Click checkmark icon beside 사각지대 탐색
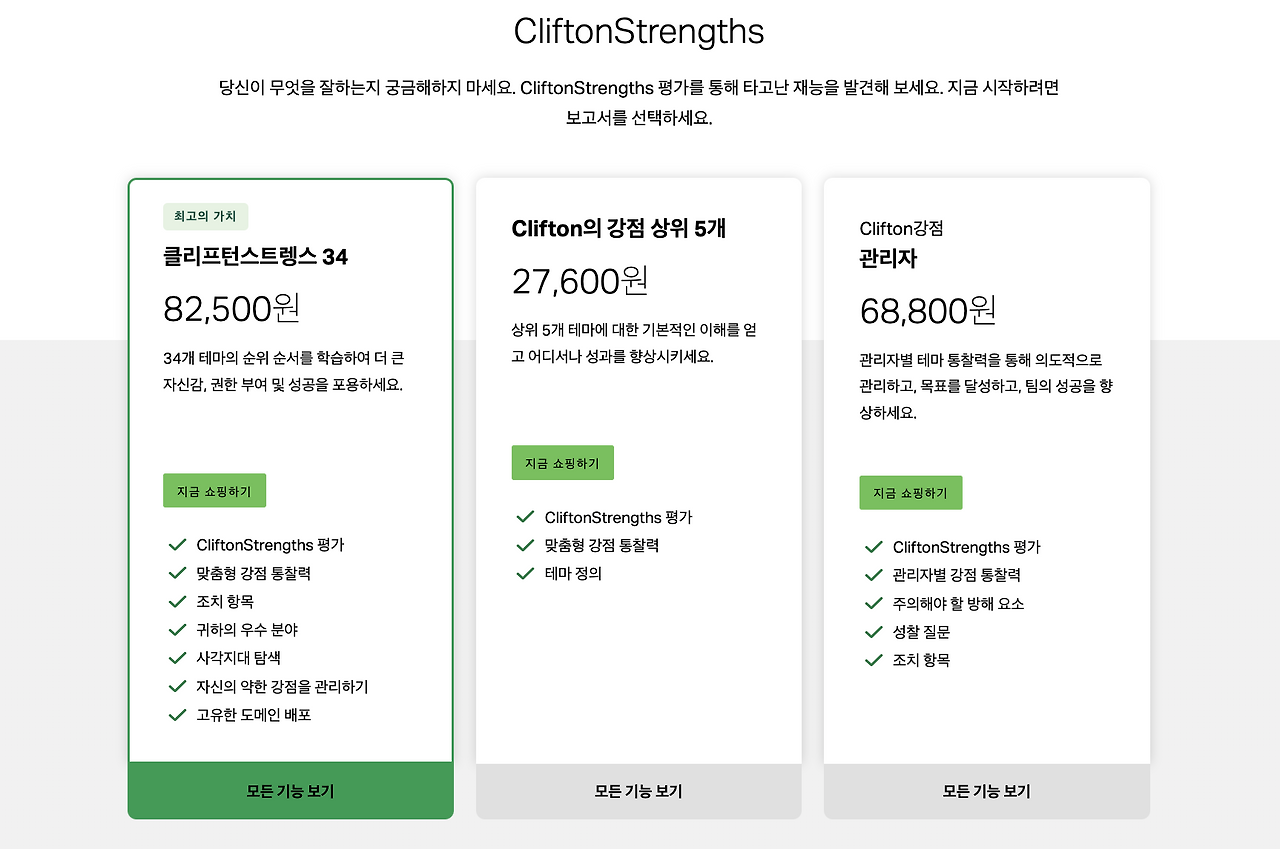The width and height of the screenshot is (1280, 849). 178,658
